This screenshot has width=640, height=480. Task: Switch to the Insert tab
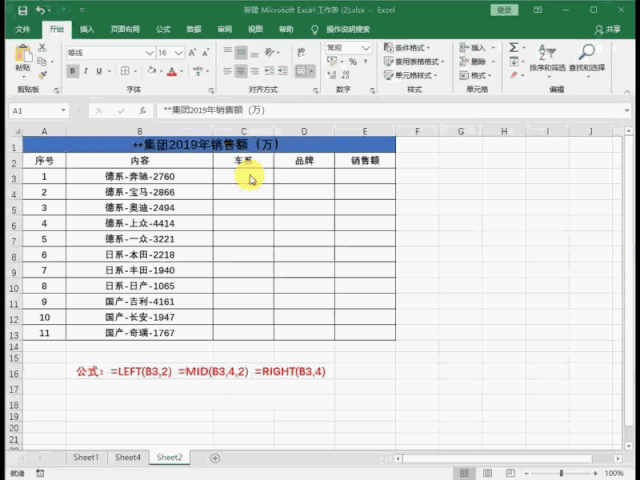87,29
